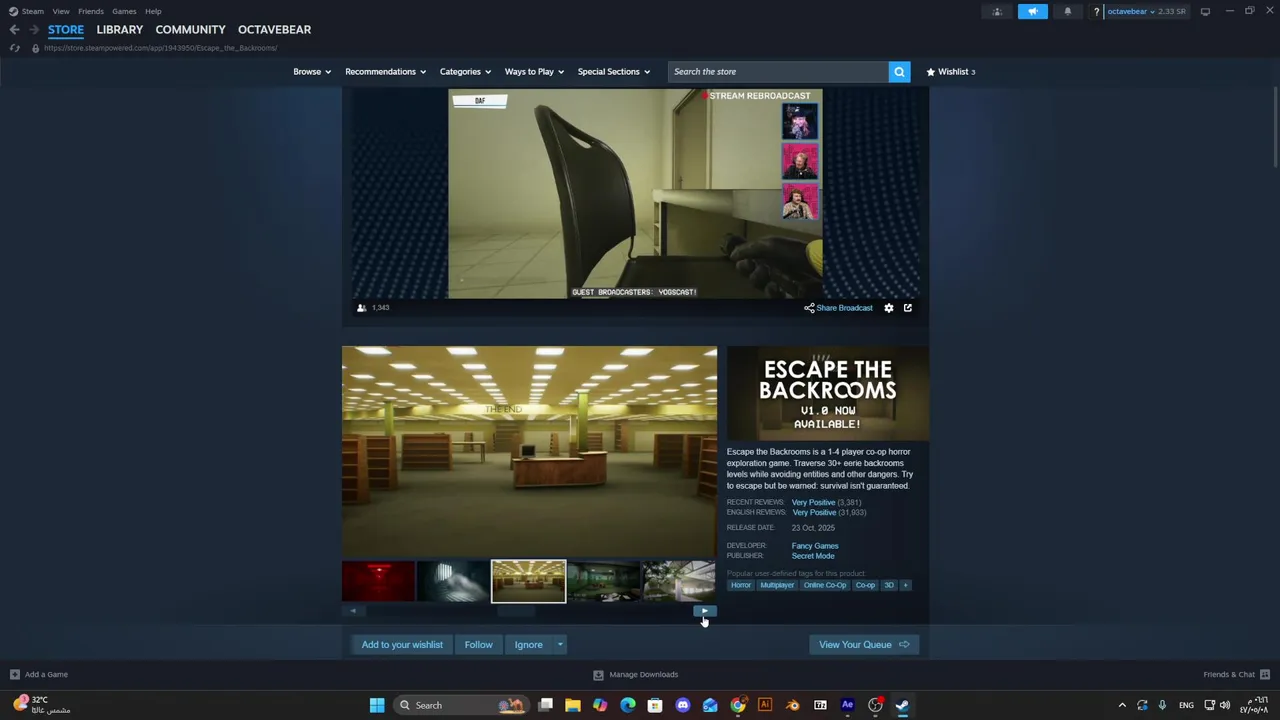Follow Escape the Backrooms

click(478, 645)
